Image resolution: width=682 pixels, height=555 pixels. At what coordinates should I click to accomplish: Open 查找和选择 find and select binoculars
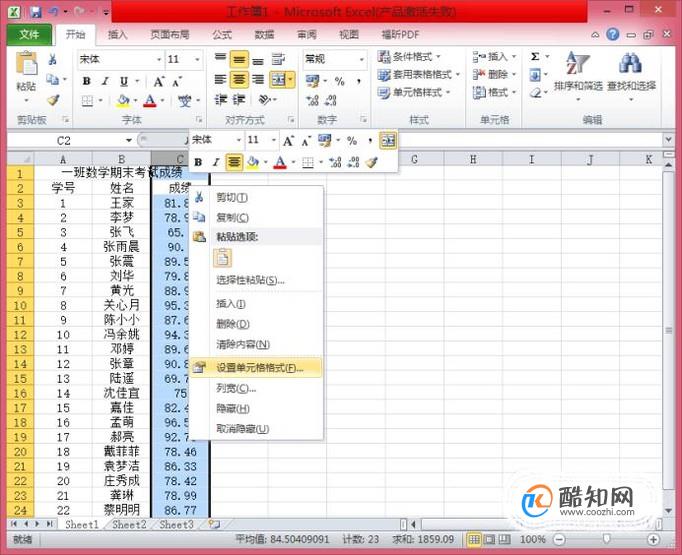[x=631, y=75]
